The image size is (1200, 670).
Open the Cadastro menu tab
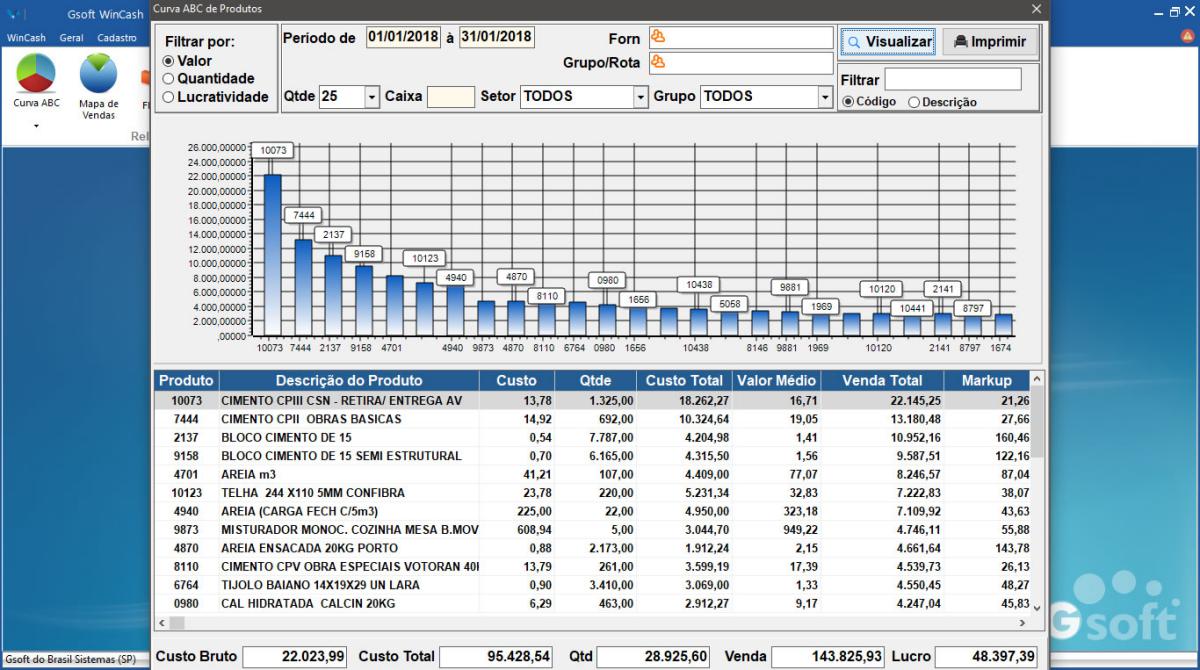(117, 38)
